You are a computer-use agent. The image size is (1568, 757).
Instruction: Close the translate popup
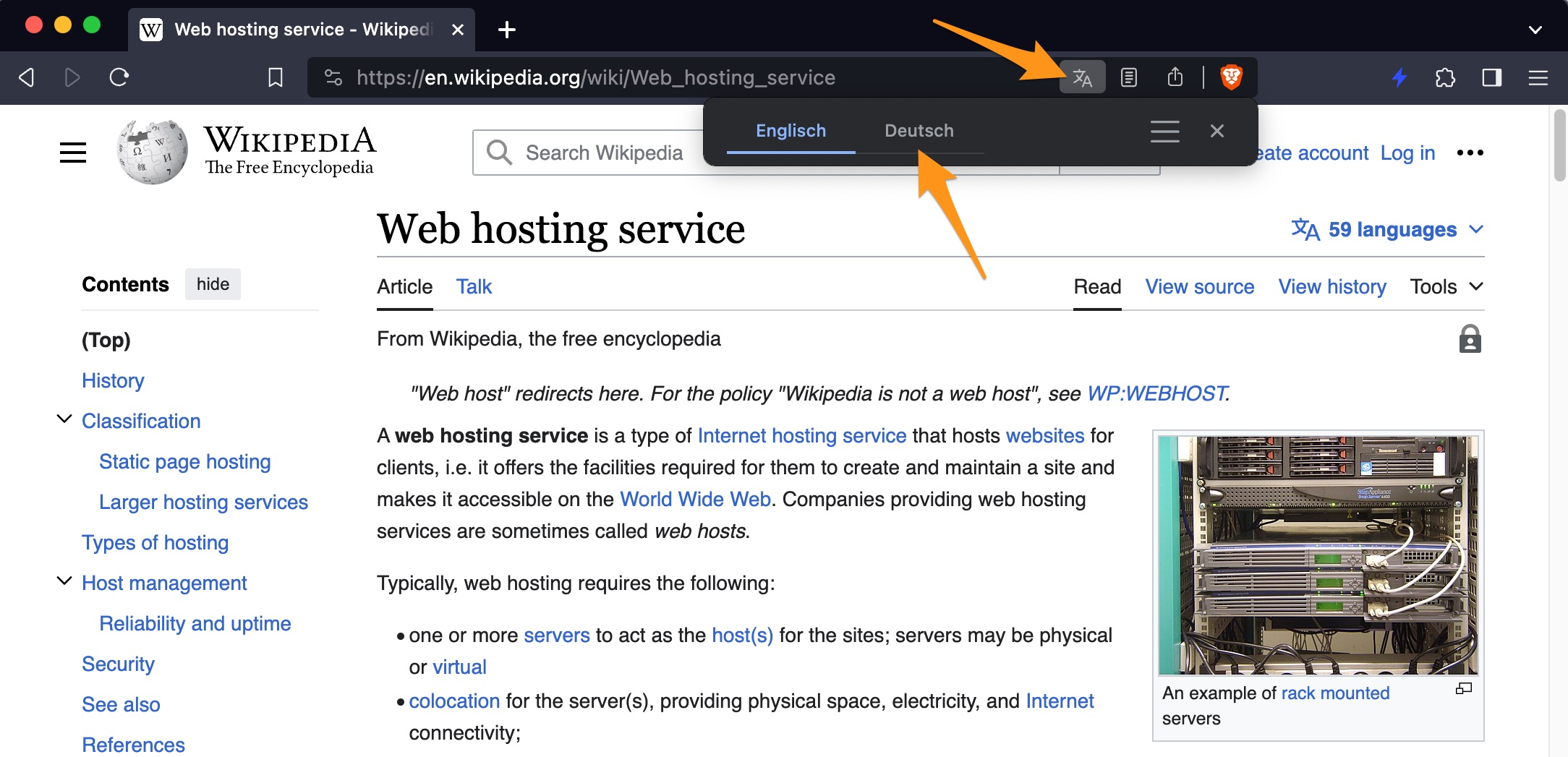[x=1217, y=131]
